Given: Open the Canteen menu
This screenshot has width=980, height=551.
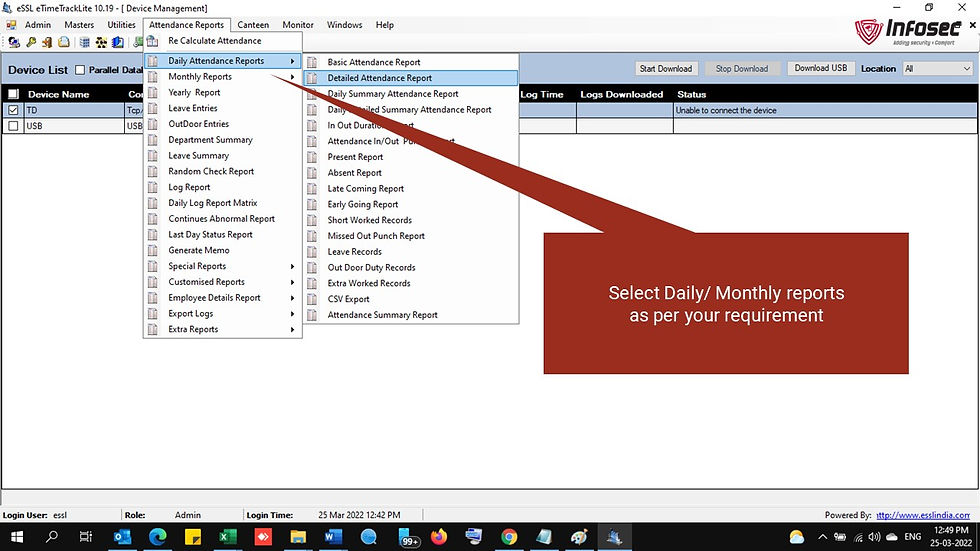Looking at the screenshot, I should 253,25.
